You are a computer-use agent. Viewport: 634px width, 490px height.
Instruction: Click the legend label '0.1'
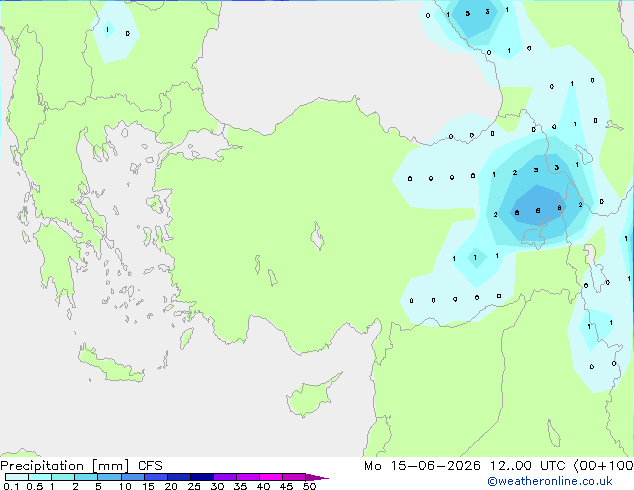click(x=11, y=486)
